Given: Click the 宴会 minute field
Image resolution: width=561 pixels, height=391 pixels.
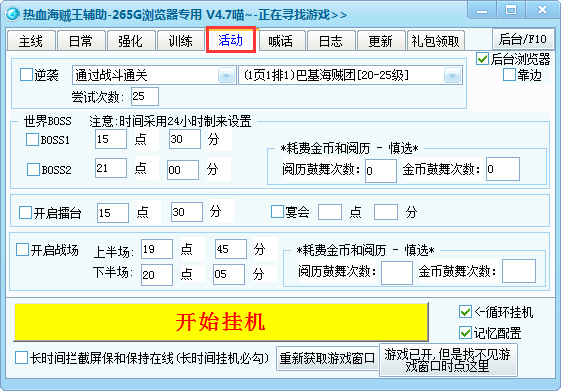Looking at the screenshot, I should point(386,212).
